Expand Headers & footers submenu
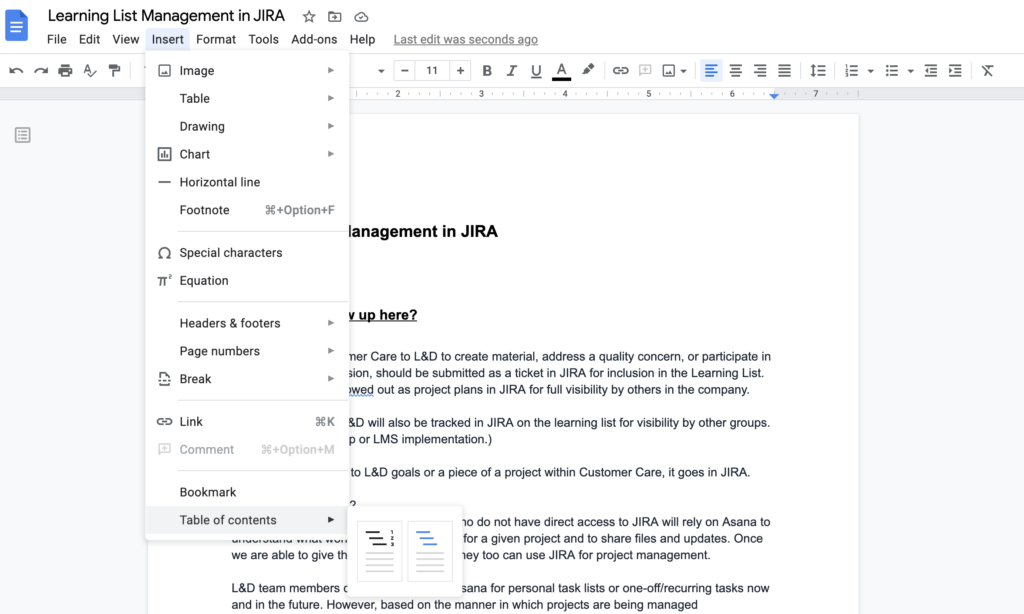The image size is (1024, 614). (247, 323)
